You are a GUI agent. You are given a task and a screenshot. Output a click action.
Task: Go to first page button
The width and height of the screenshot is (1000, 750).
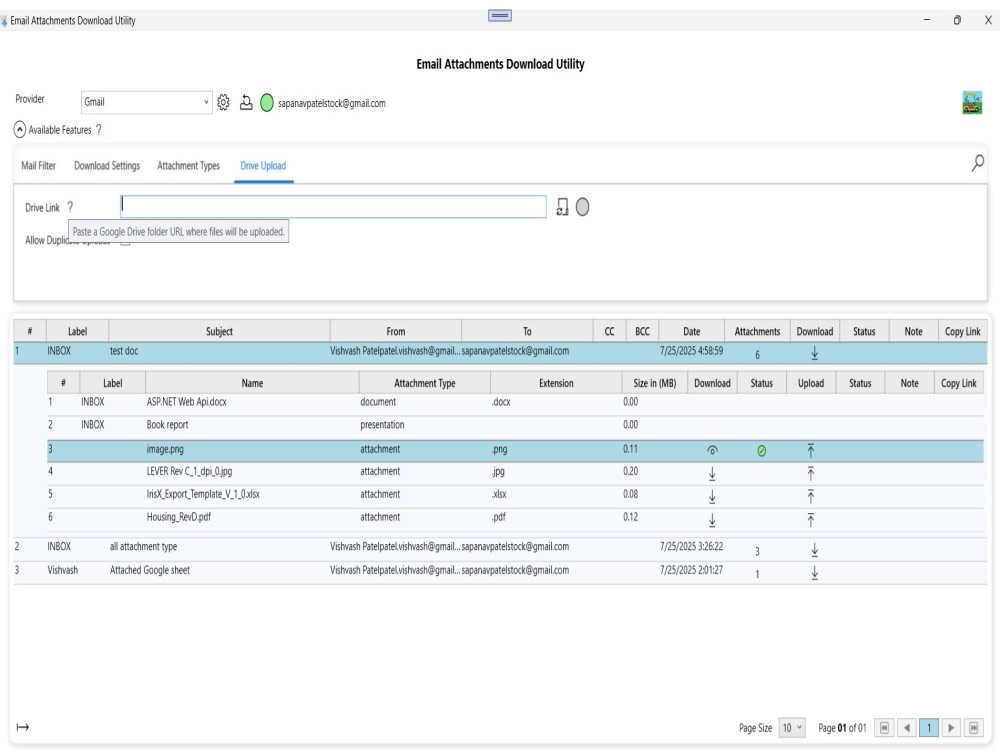(884, 728)
